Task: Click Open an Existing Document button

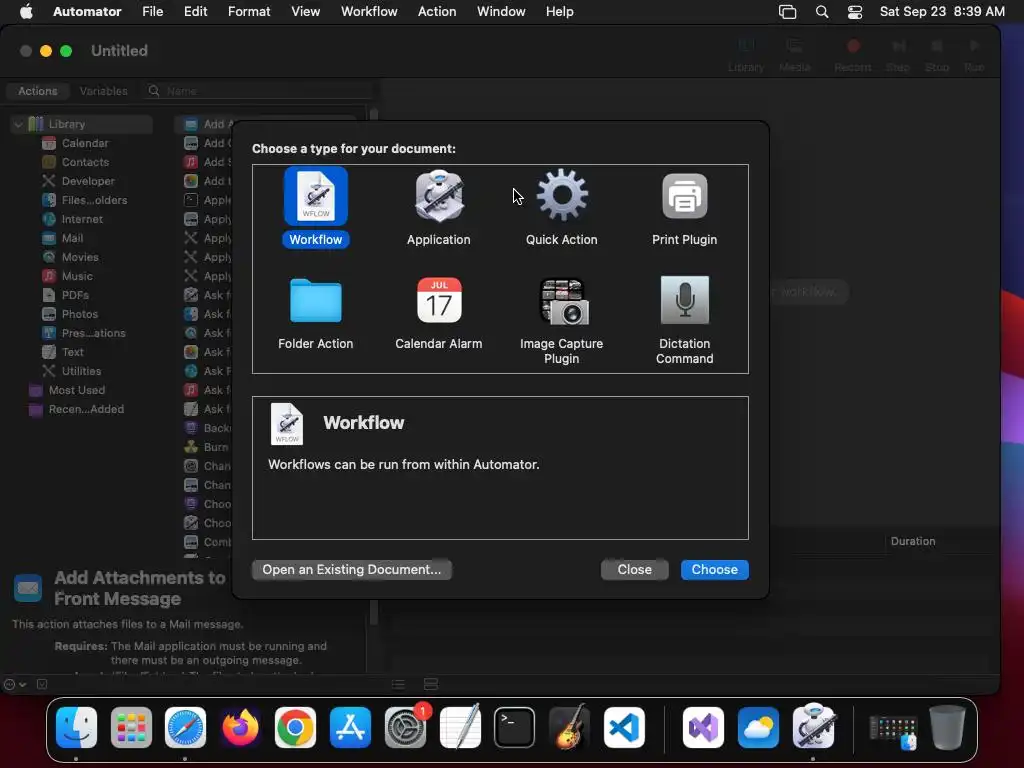Action: tap(351, 569)
